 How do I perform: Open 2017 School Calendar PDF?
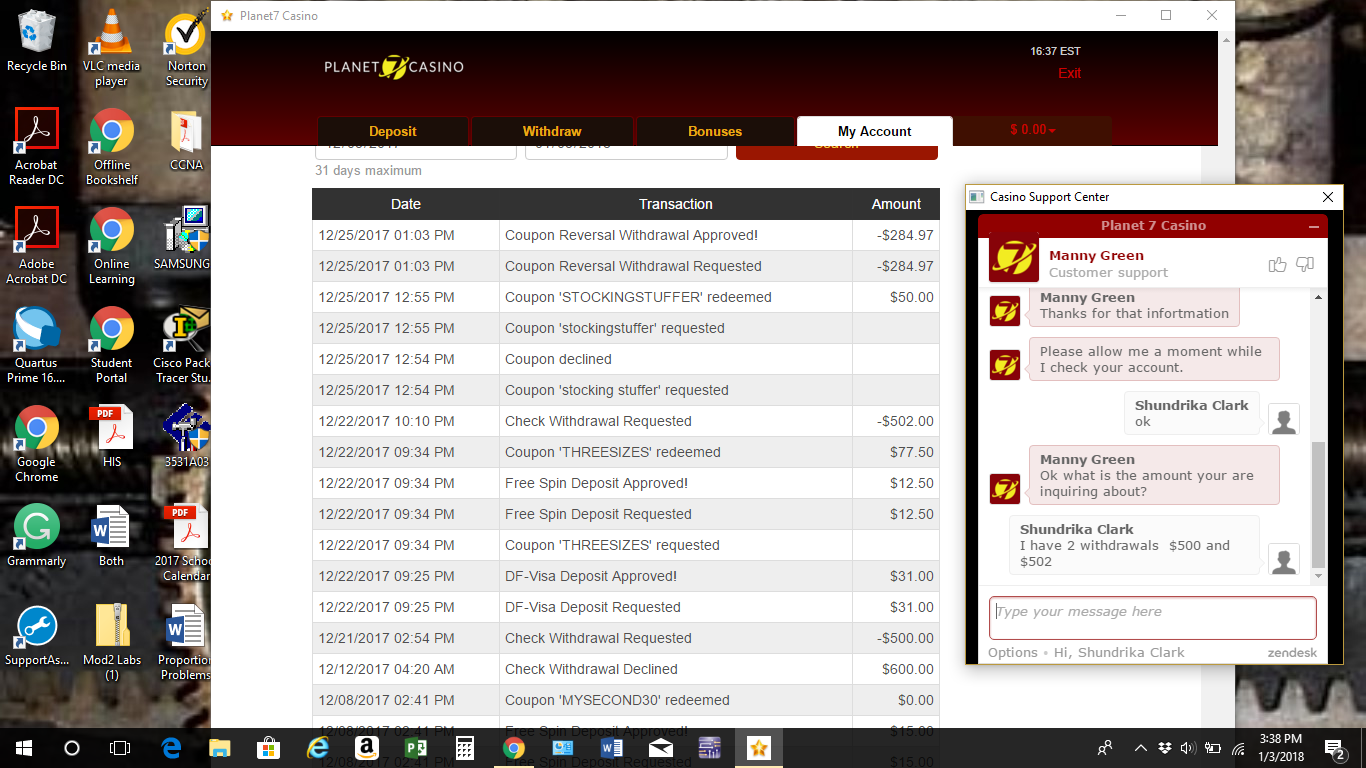point(184,543)
